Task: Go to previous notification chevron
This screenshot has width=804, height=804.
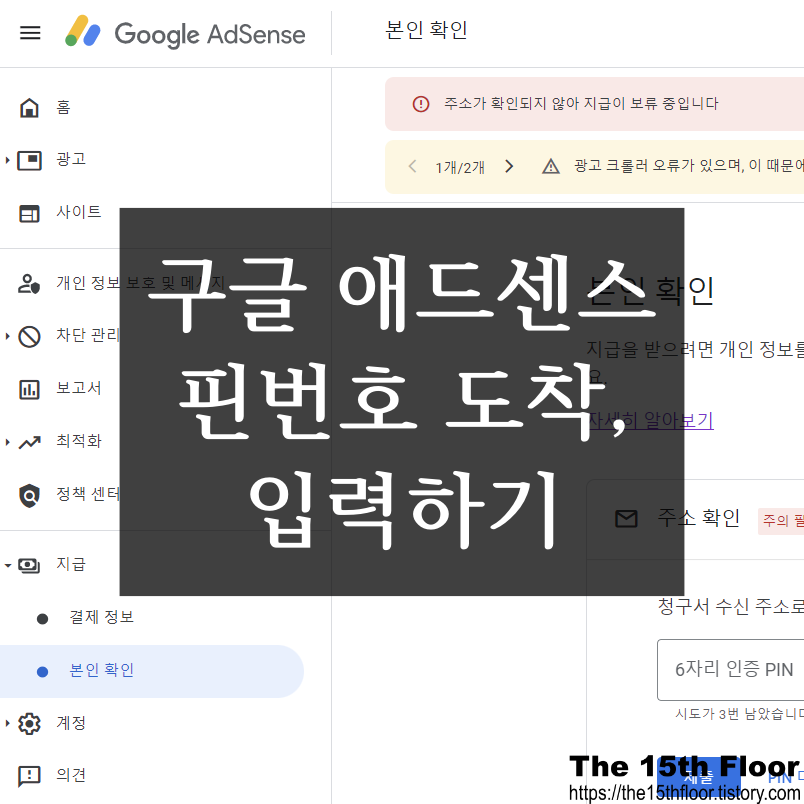Action: tap(412, 166)
